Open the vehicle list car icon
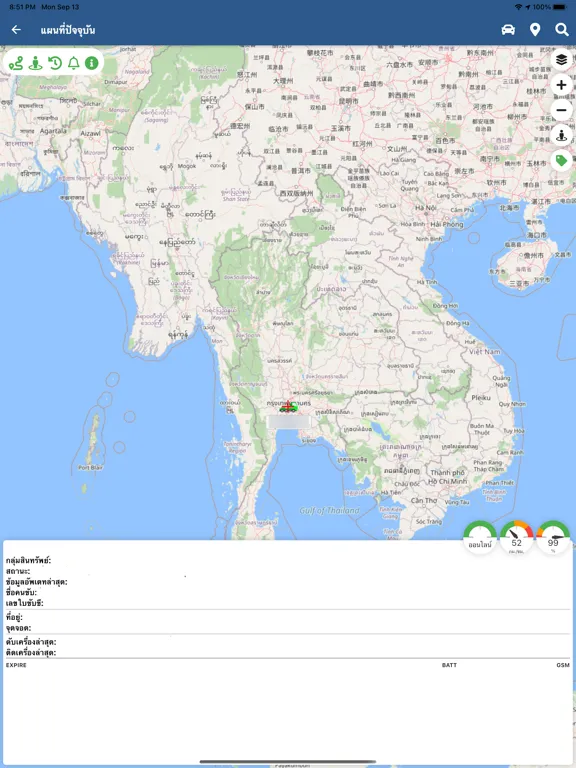The width and height of the screenshot is (576, 768). 508,30
